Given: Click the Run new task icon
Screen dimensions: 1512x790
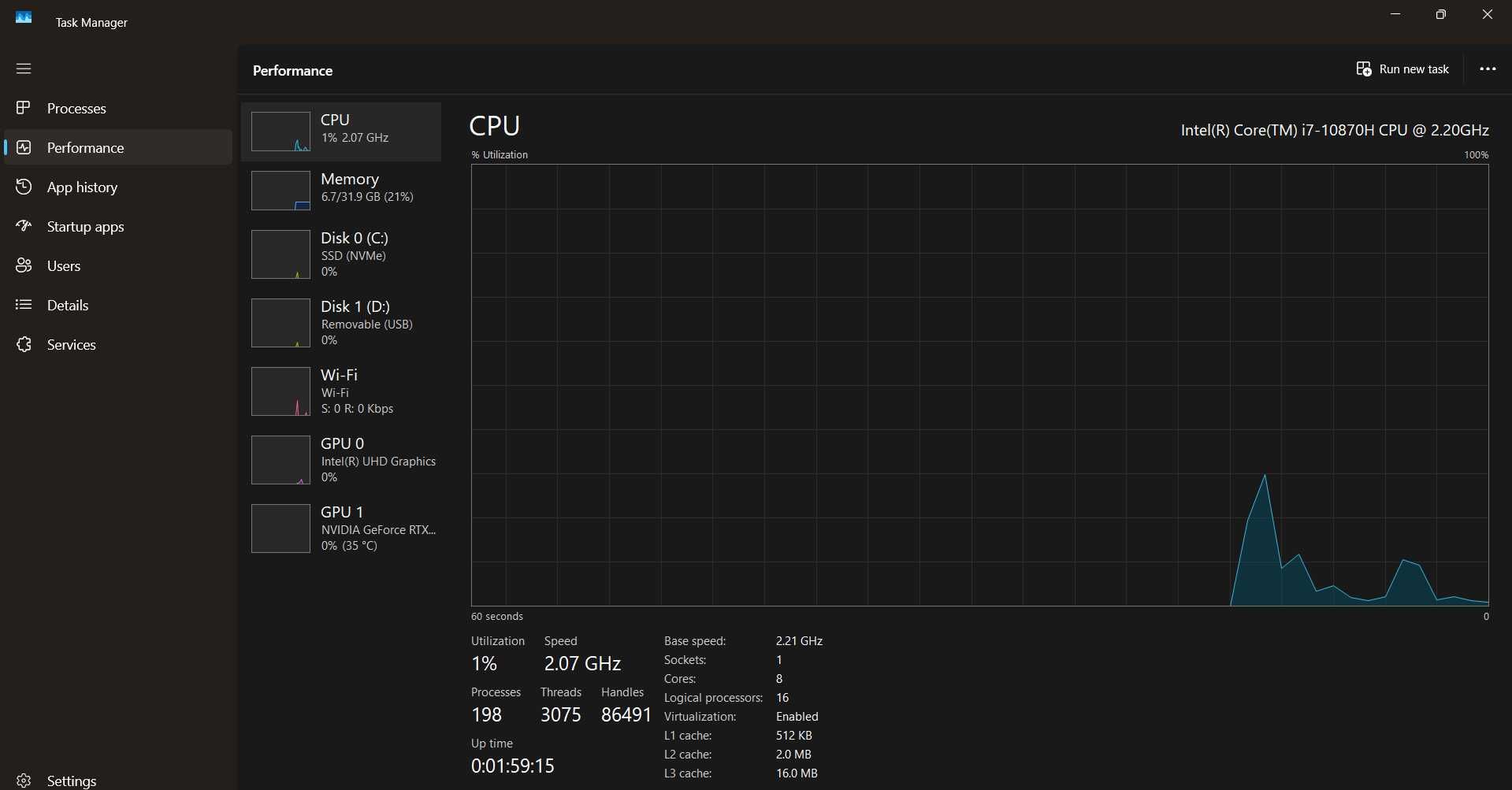Looking at the screenshot, I should (1364, 69).
